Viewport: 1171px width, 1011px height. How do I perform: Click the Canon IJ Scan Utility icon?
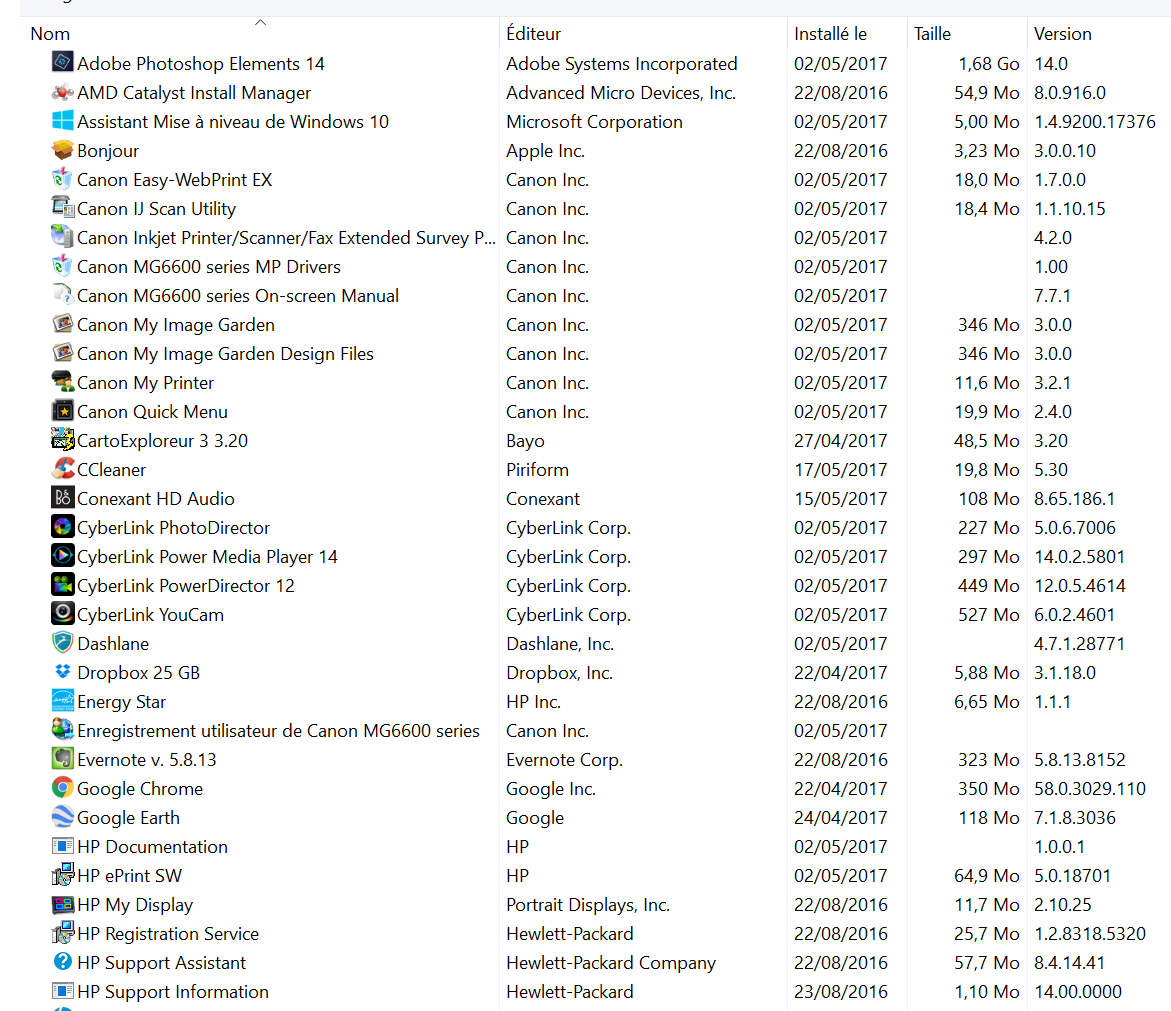tap(63, 207)
